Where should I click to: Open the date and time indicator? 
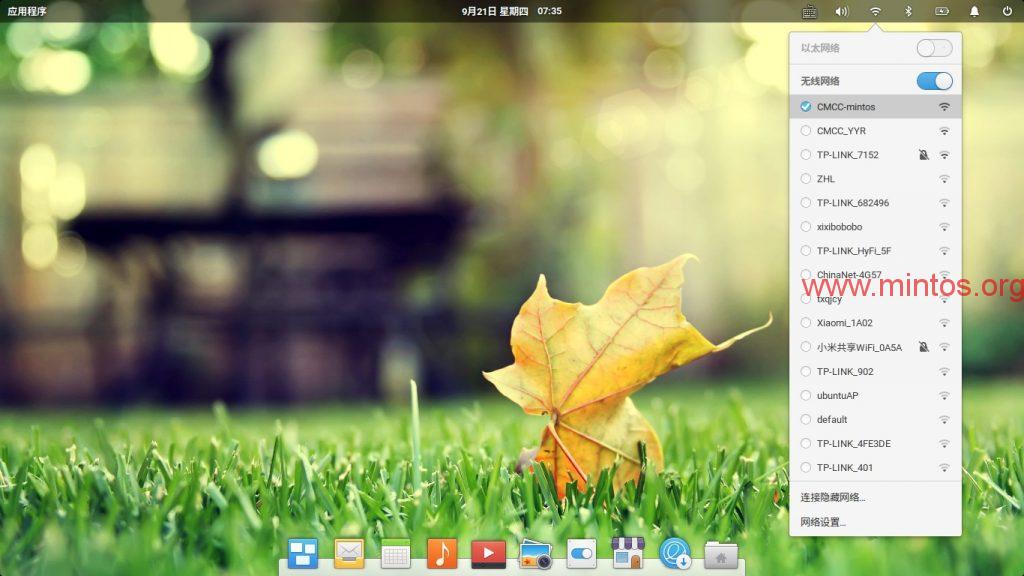coord(511,11)
